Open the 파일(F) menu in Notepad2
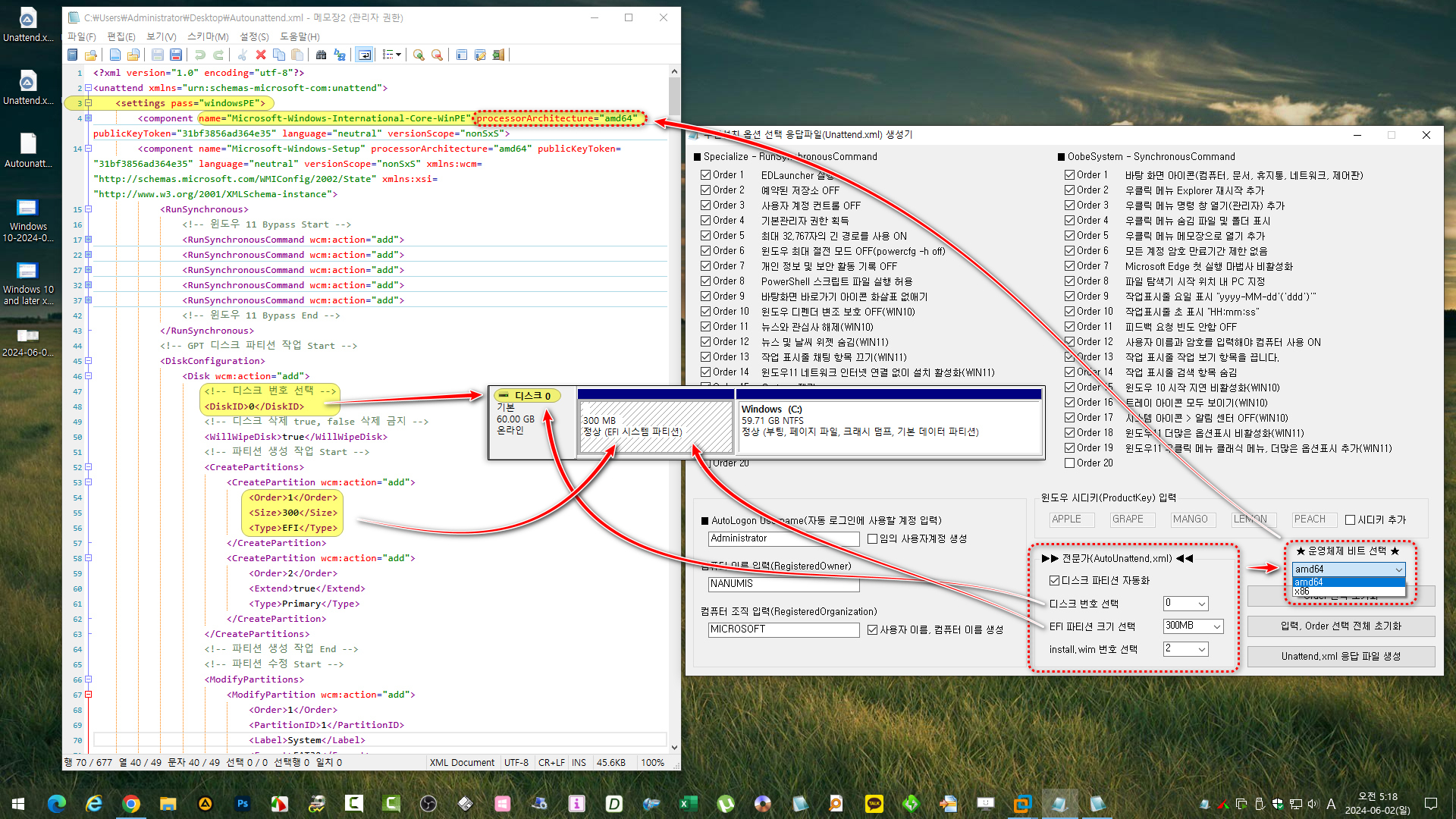 click(82, 36)
